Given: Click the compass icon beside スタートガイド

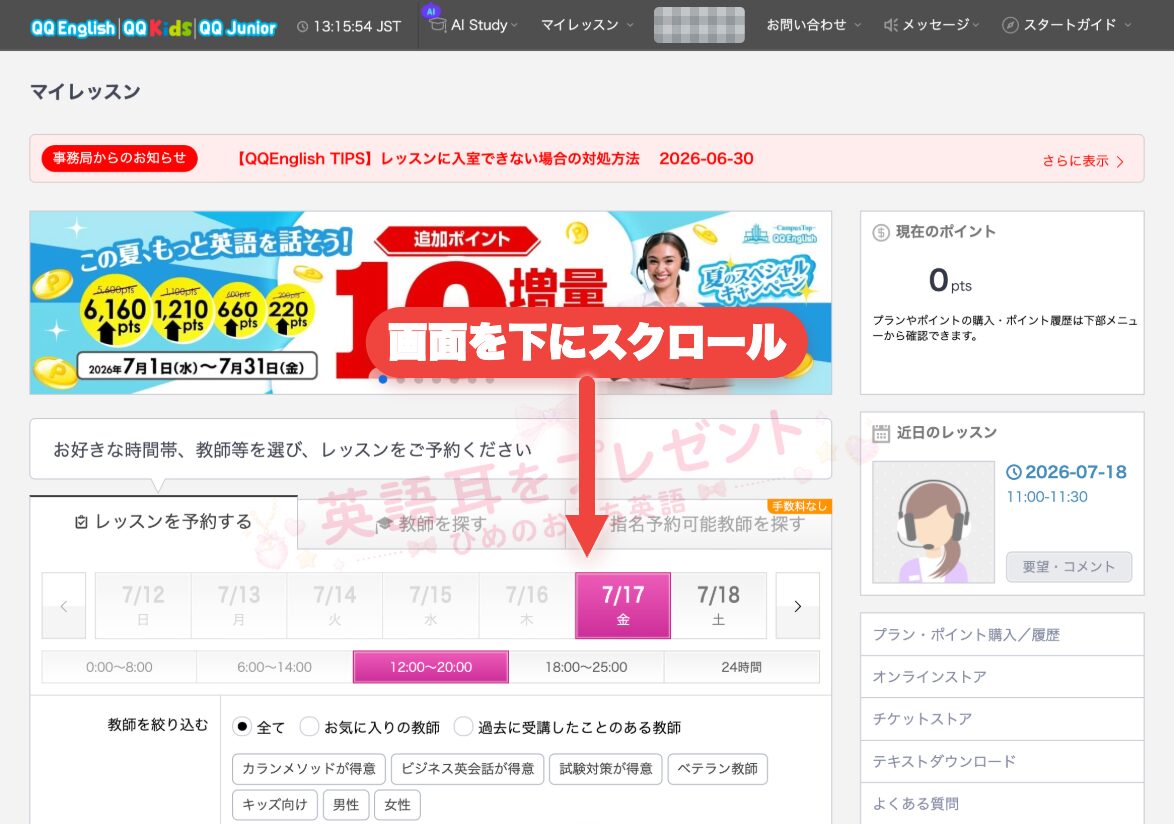Looking at the screenshot, I should (1010, 25).
